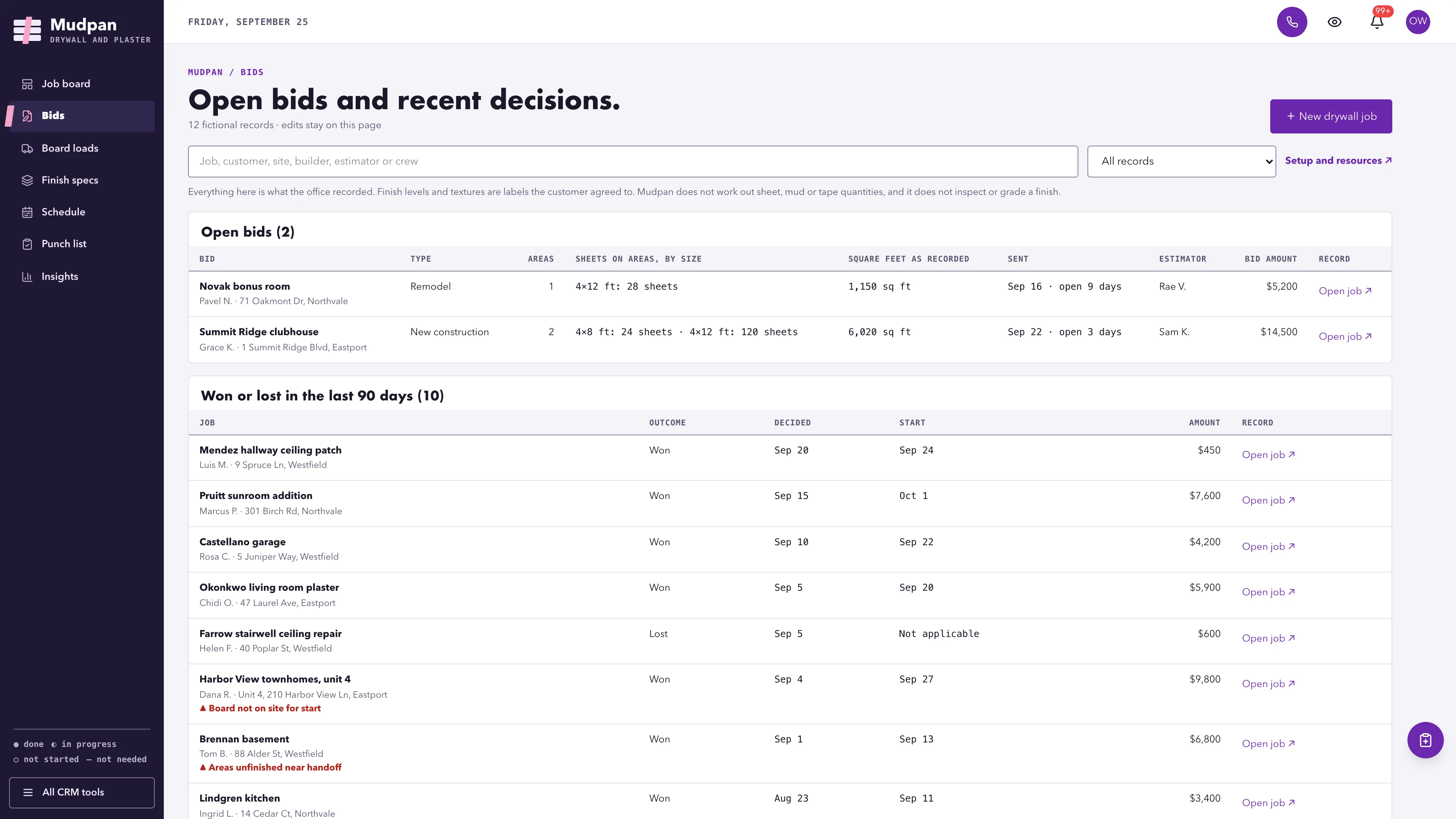
Task: Toggle the eye visibility icon in header
Action: click(x=1334, y=22)
